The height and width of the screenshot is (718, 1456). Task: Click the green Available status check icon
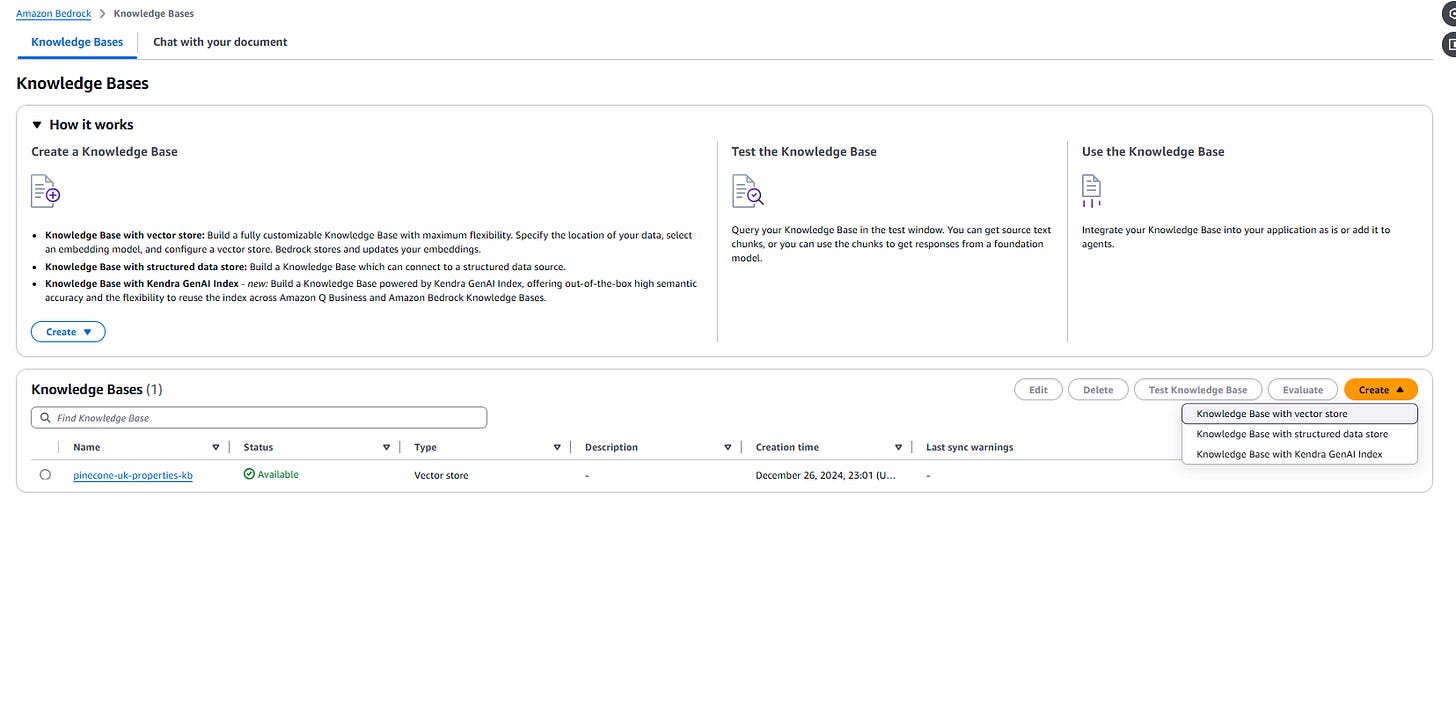(249, 474)
